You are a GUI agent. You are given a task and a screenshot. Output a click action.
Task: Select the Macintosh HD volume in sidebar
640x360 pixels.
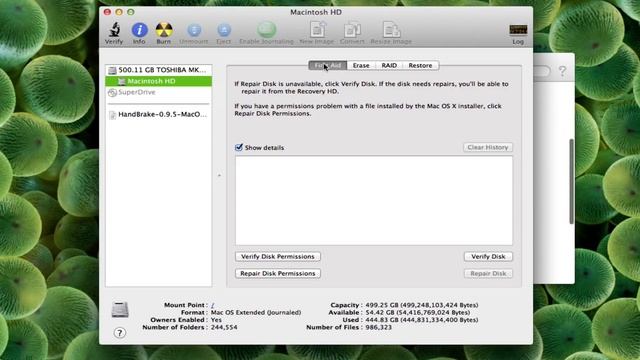[x=158, y=81]
